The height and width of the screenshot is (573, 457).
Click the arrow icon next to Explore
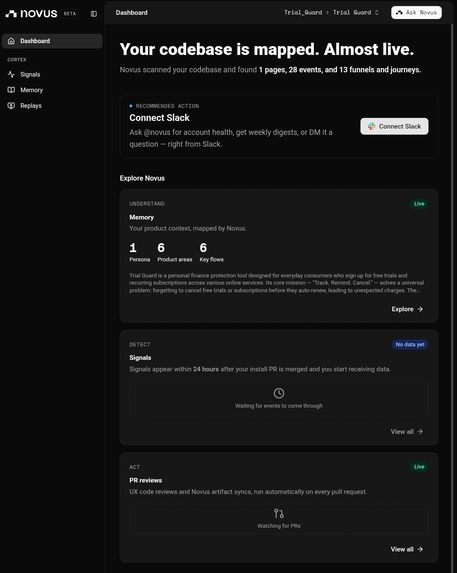420,309
